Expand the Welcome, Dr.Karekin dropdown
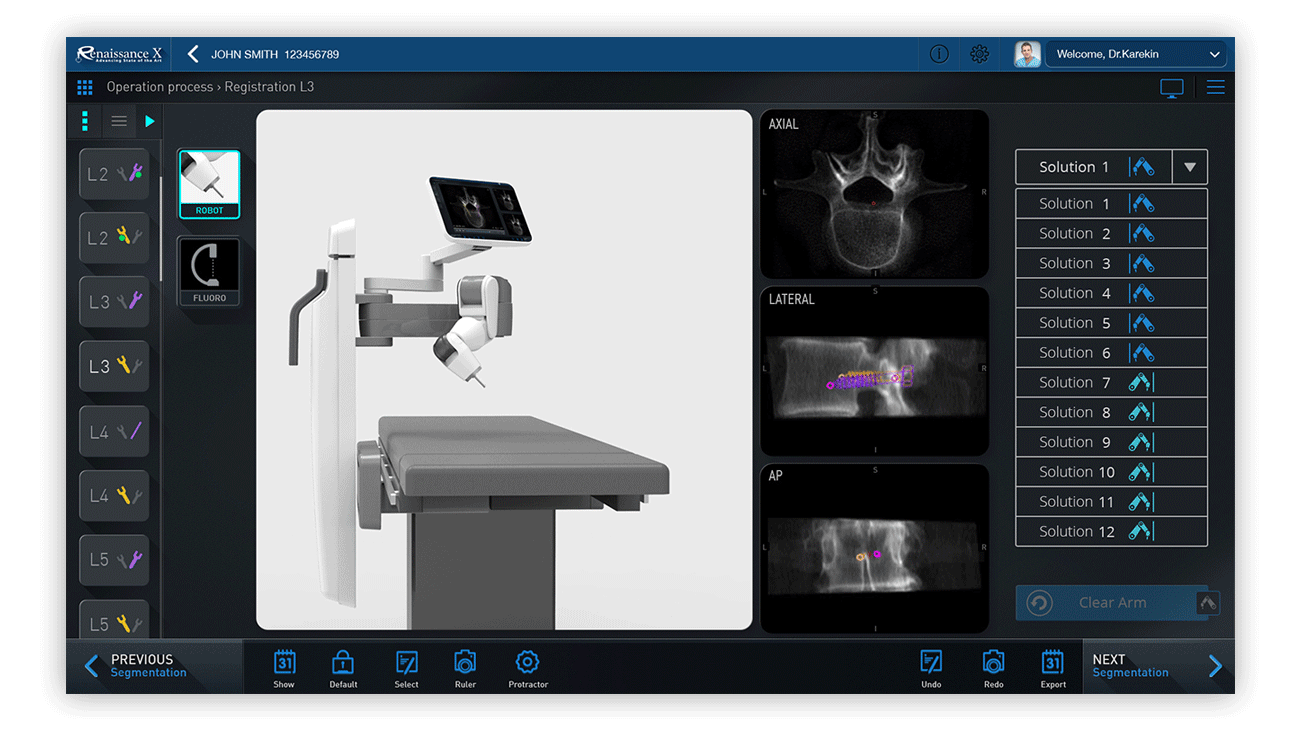The height and width of the screenshot is (731, 1300). coord(1136,54)
